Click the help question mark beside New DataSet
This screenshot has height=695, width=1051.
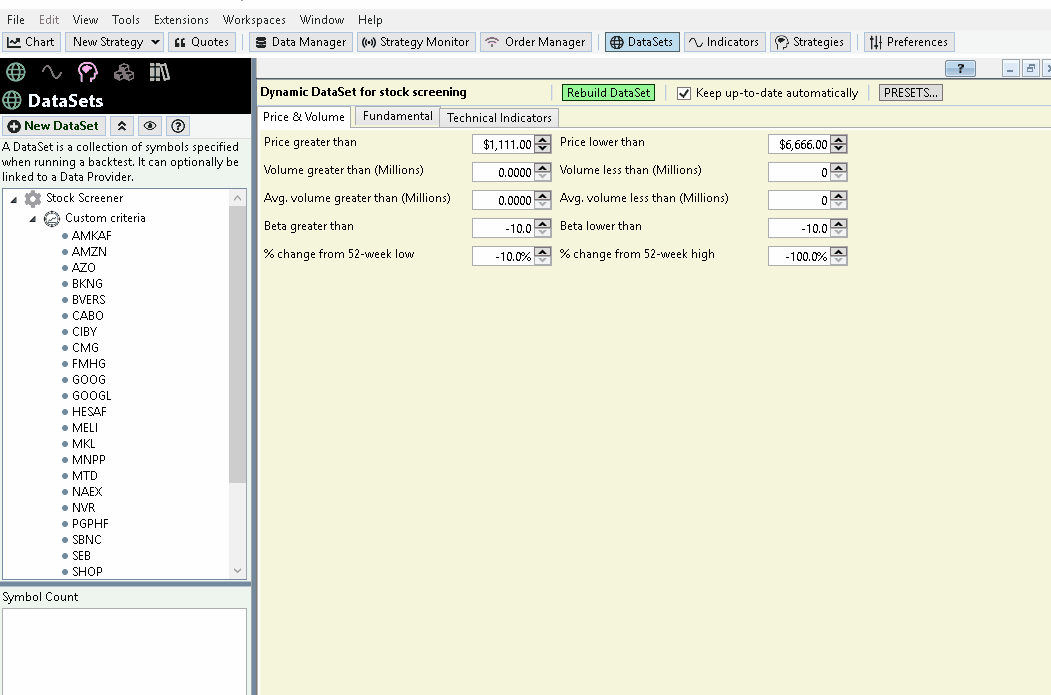coord(178,126)
